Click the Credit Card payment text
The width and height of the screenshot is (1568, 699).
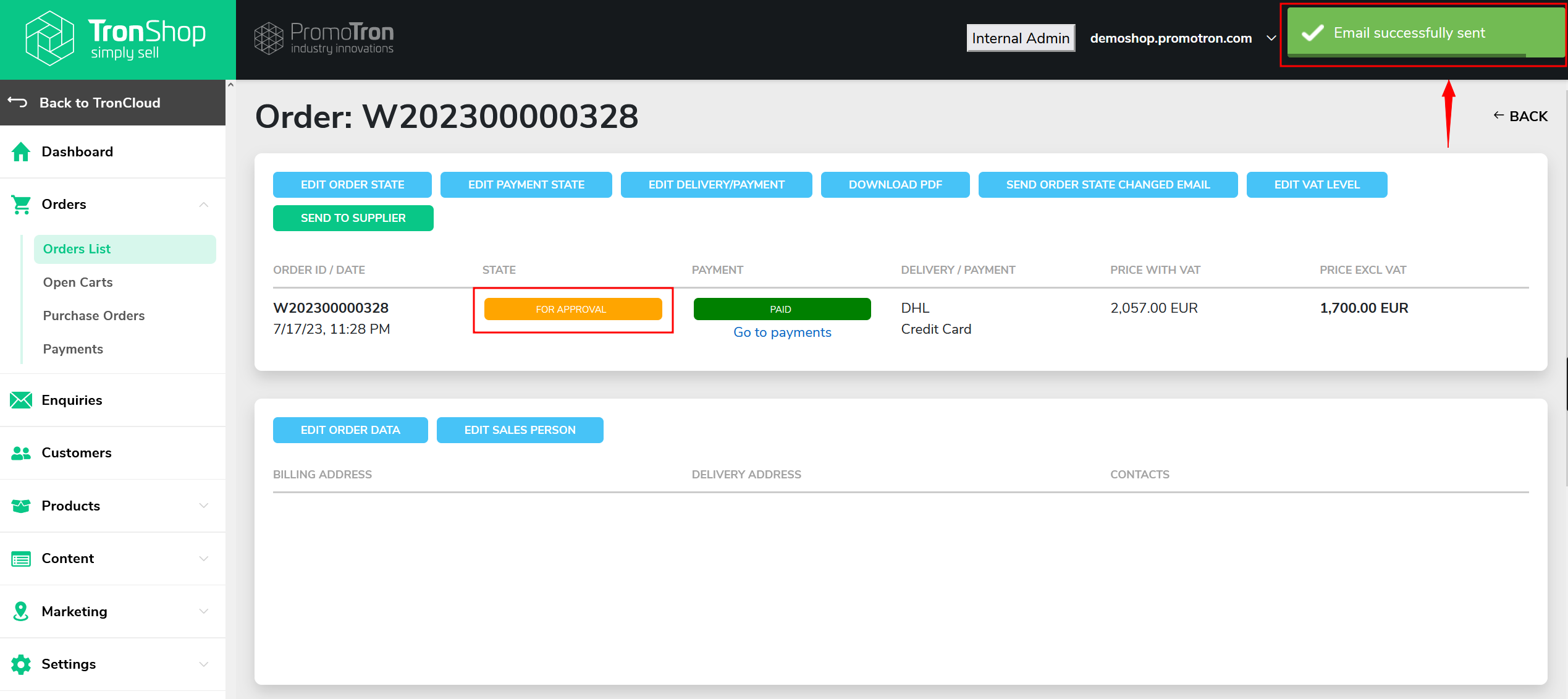pyautogui.click(x=936, y=329)
